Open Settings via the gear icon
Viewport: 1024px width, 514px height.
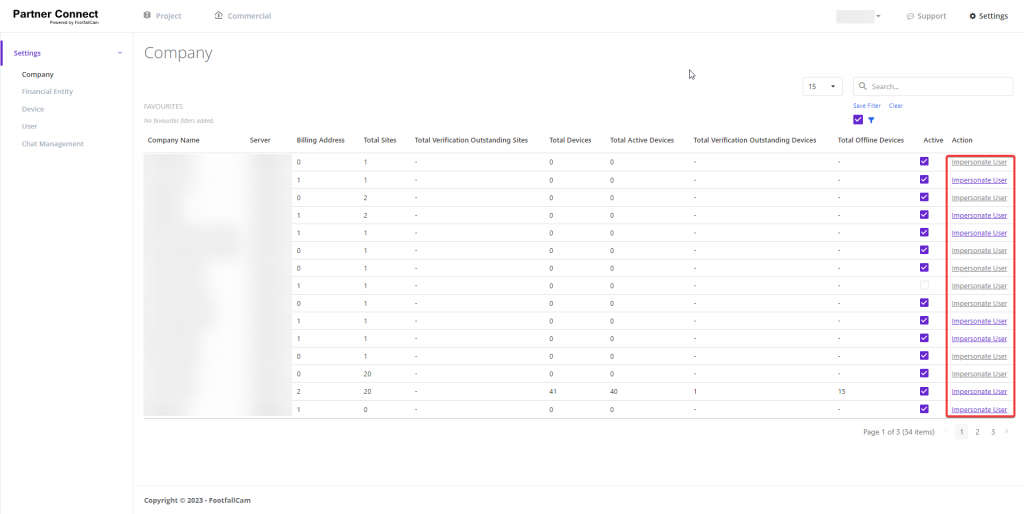(972, 16)
